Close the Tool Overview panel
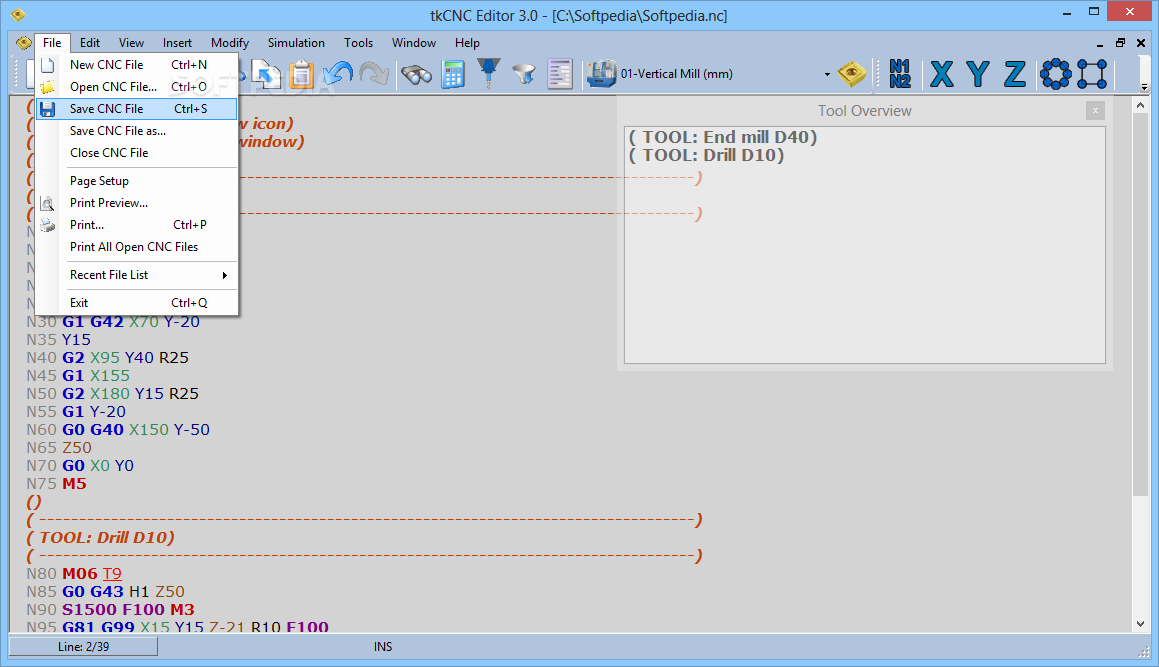Image resolution: width=1159 pixels, height=667 pixels. pos(1095,111)
